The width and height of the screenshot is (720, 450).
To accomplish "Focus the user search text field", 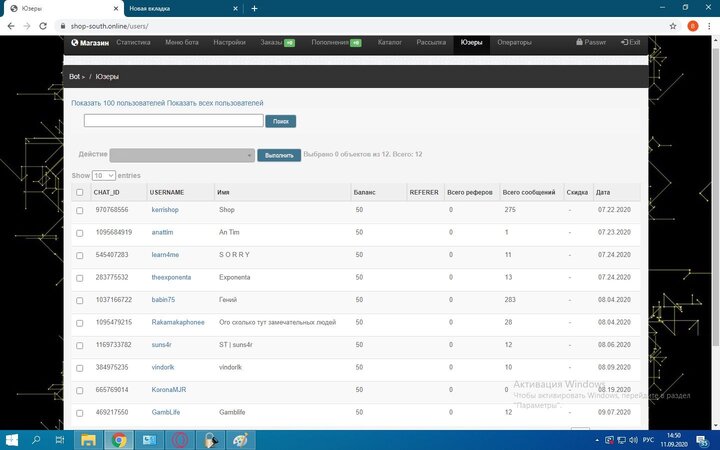I will 173,121.
